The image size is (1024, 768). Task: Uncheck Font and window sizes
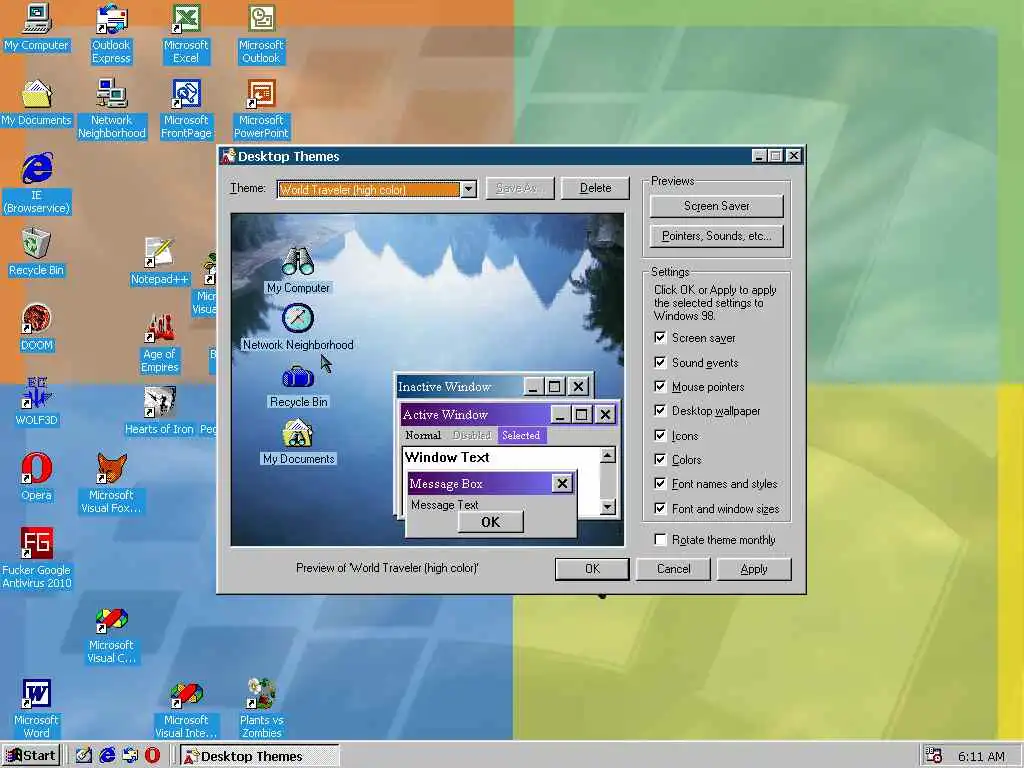660,508
